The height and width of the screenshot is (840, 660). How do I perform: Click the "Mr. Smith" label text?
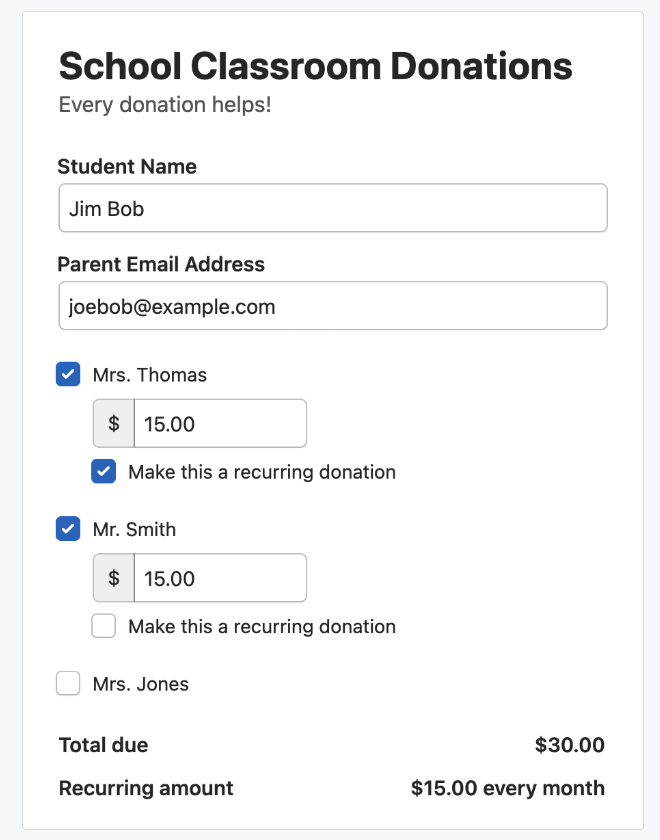(134, 529)
